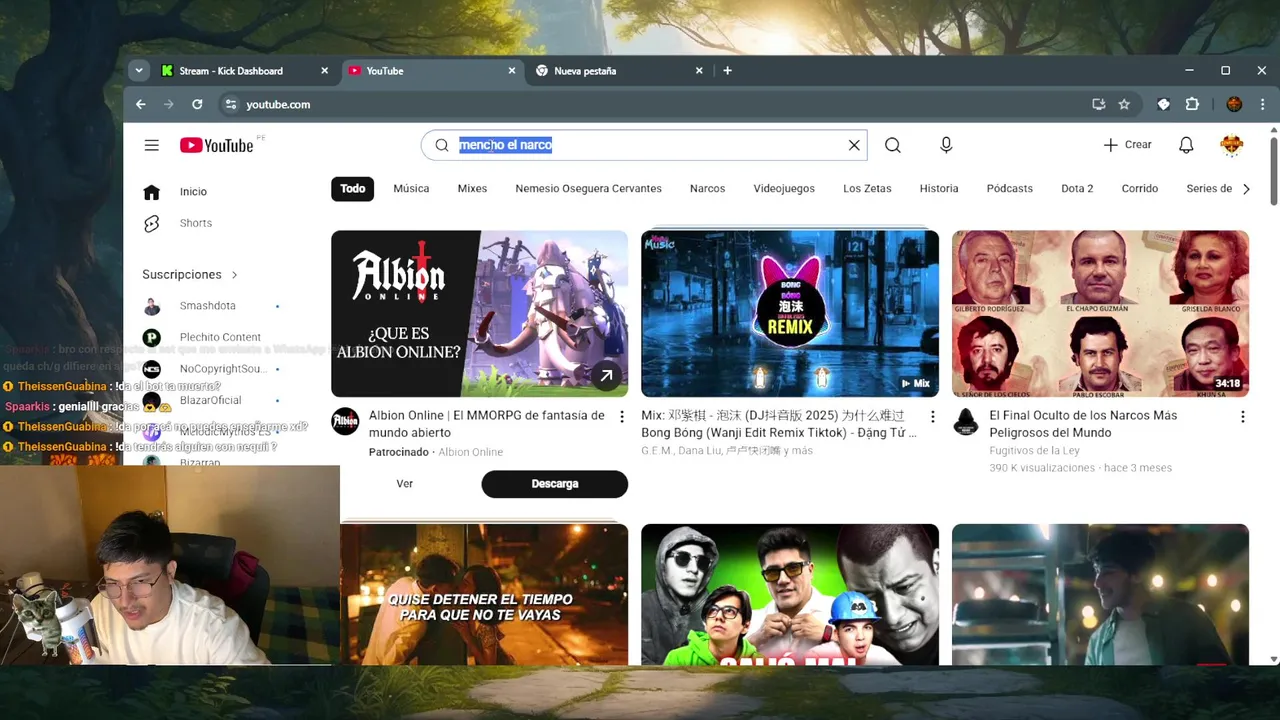The image size is (1280, 720).
Task: Click the Crear button
Action: pos(1128,145)
